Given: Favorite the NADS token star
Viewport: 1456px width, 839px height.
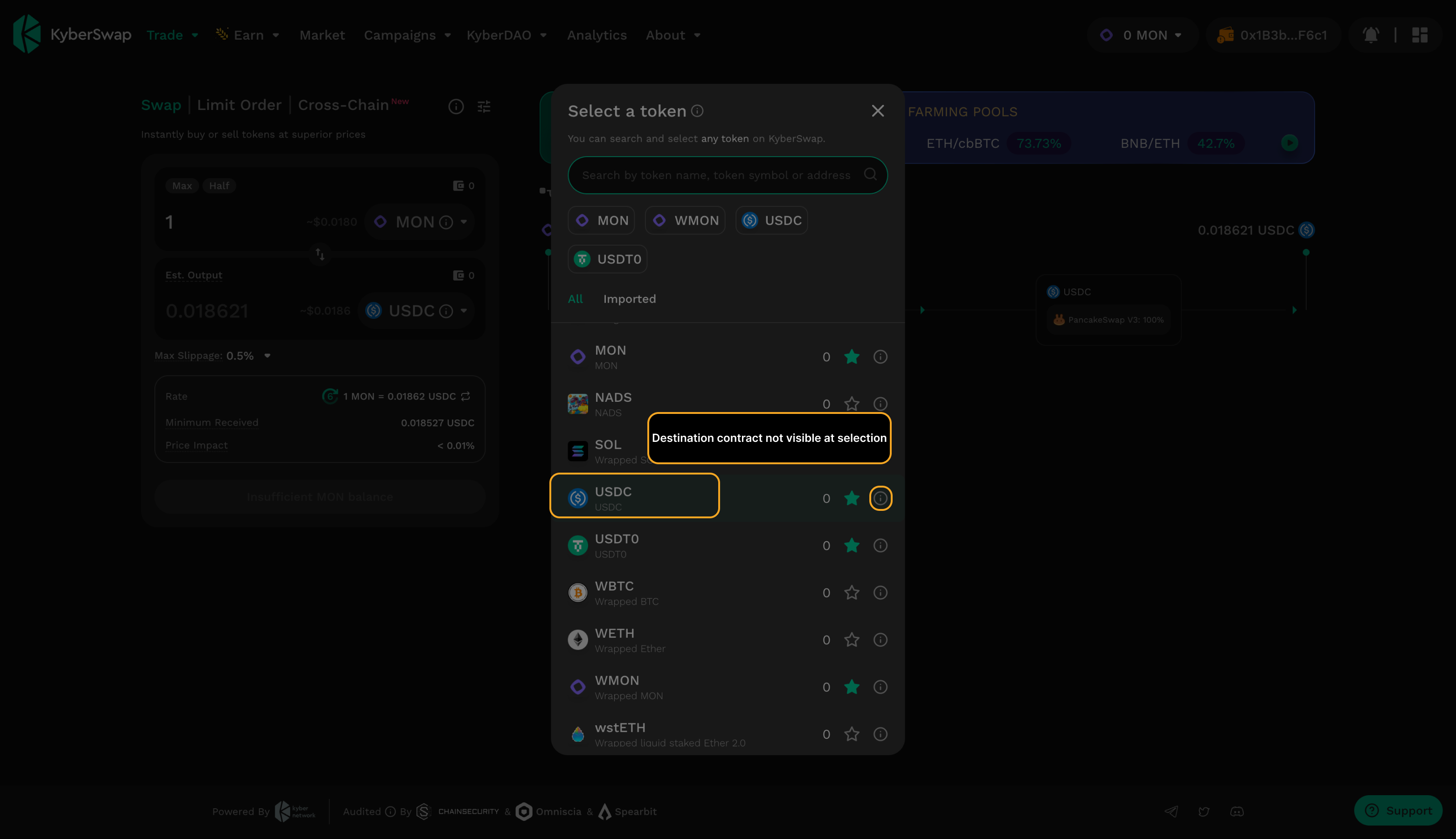Looking at the screenshot, I should (x=851, y=404).
